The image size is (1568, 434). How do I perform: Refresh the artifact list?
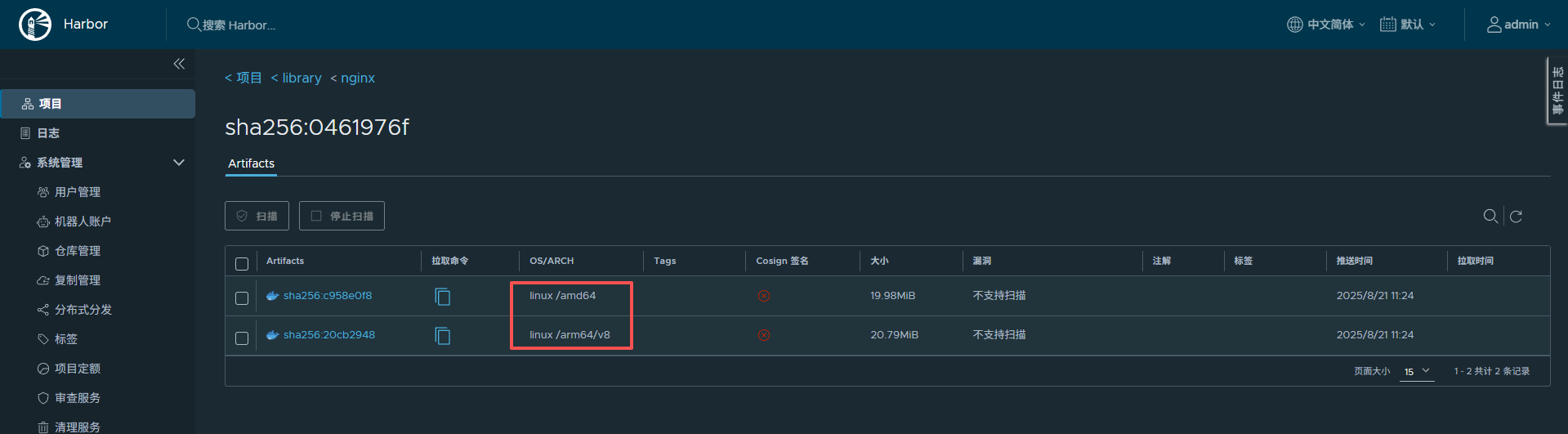(1516, 217)
